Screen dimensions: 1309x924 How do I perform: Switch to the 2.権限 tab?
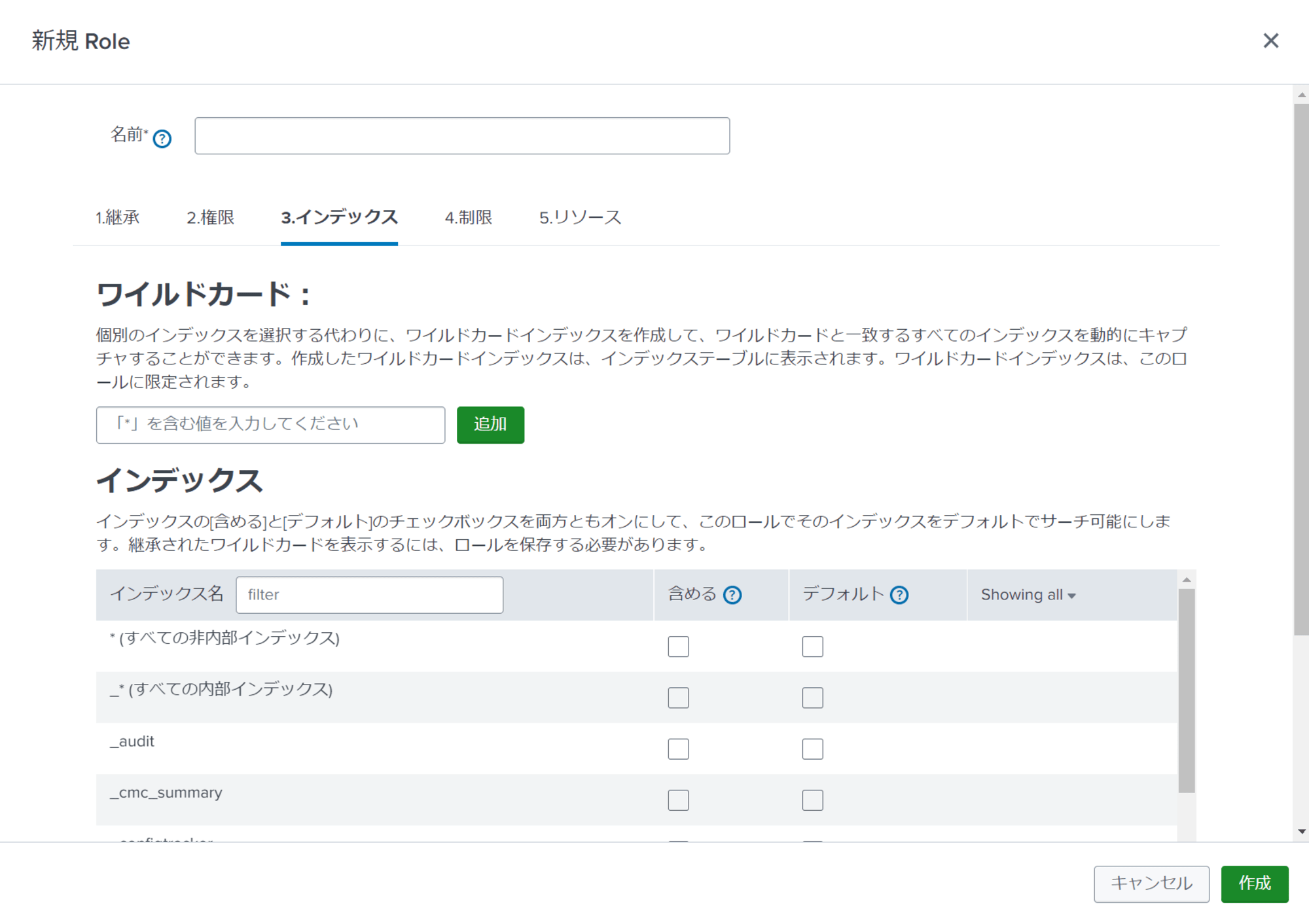[210, 217]
